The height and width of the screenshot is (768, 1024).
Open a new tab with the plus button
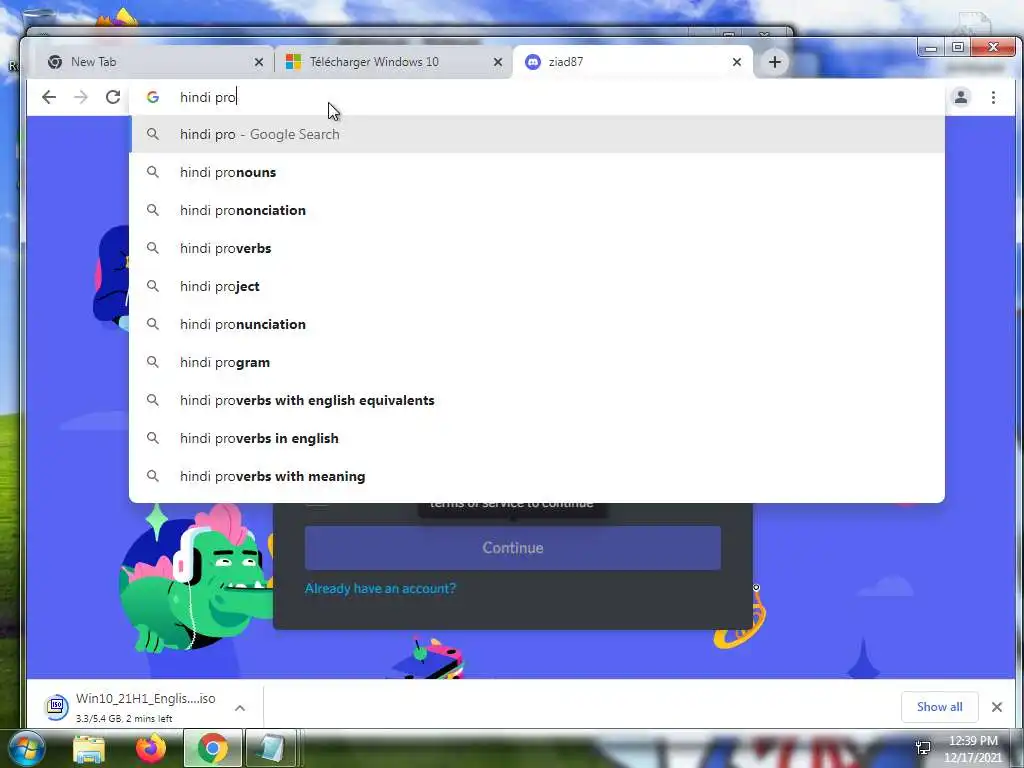[x=775, y=62]
